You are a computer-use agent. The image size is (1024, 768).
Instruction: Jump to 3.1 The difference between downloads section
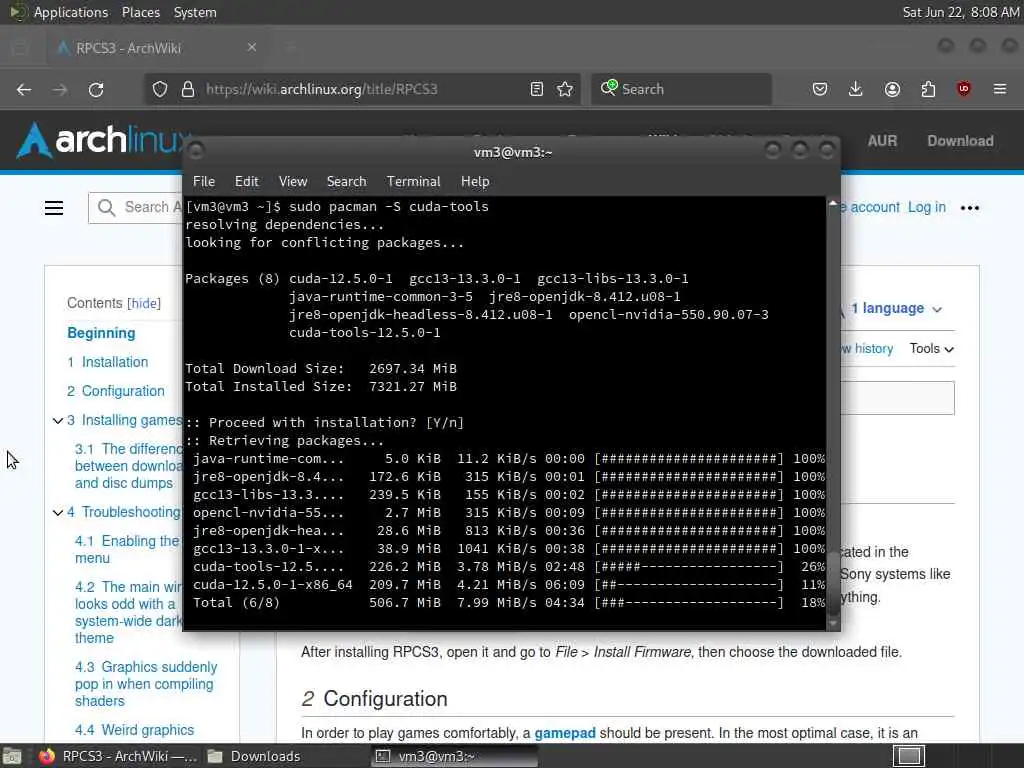click(129, 466)
